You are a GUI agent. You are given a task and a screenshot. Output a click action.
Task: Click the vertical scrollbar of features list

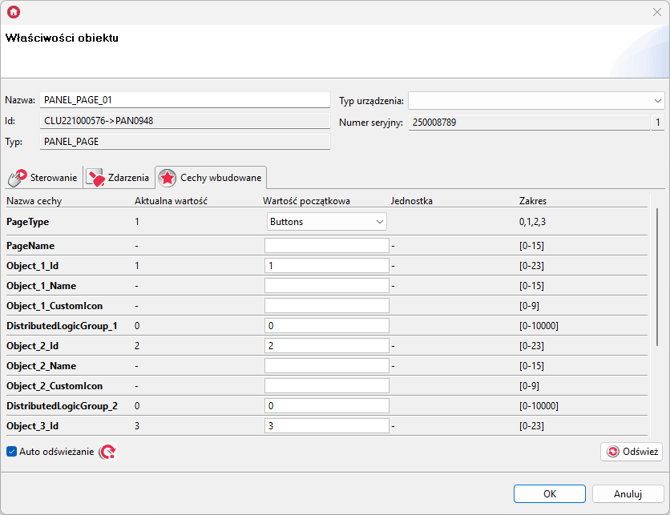coord(657,280)
